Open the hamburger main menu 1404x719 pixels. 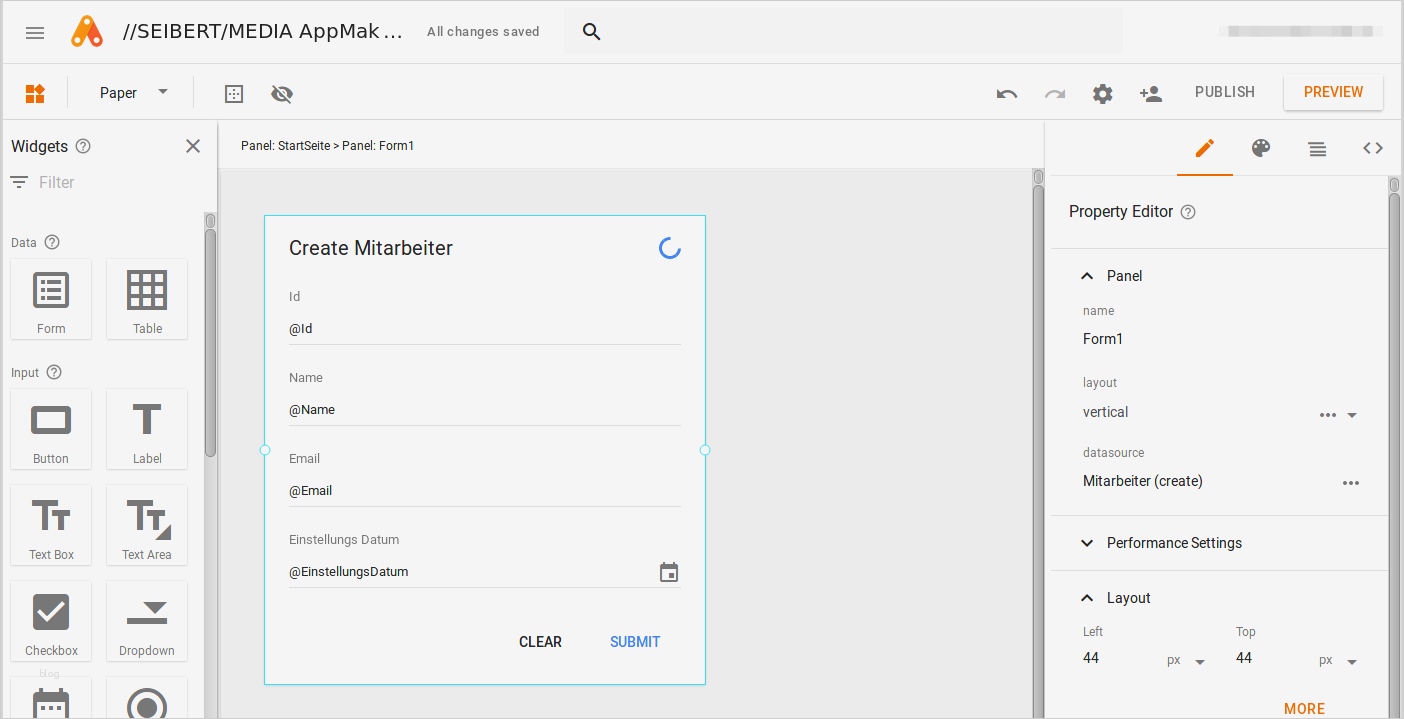(x=35, y=32)
